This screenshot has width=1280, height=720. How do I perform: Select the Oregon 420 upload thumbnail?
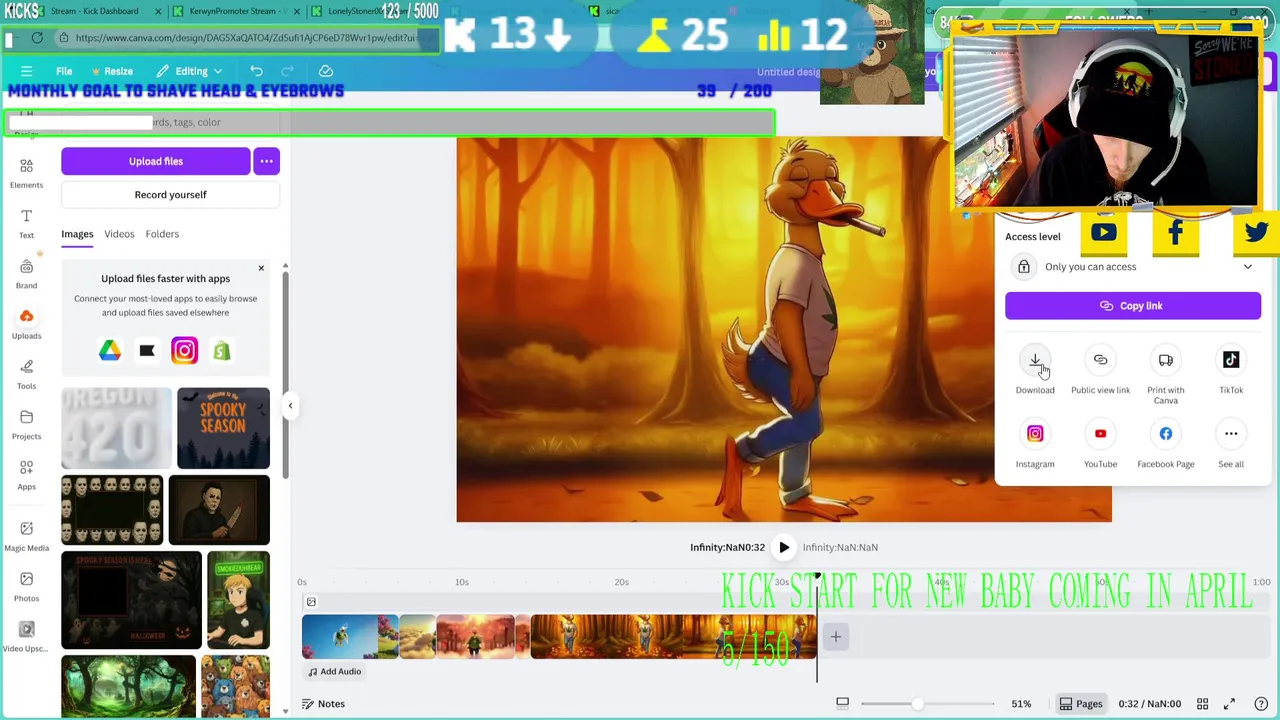coord(116,428)
